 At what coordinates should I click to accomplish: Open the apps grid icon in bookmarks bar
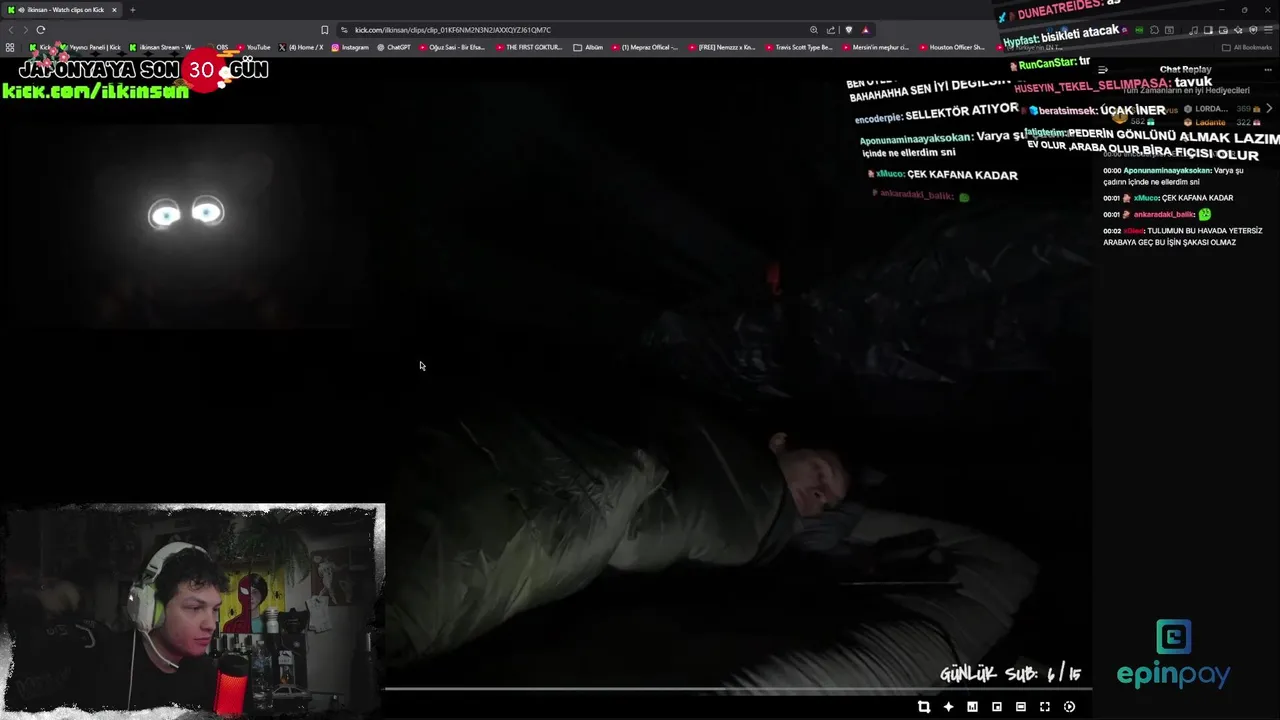[x=10, y=47]
